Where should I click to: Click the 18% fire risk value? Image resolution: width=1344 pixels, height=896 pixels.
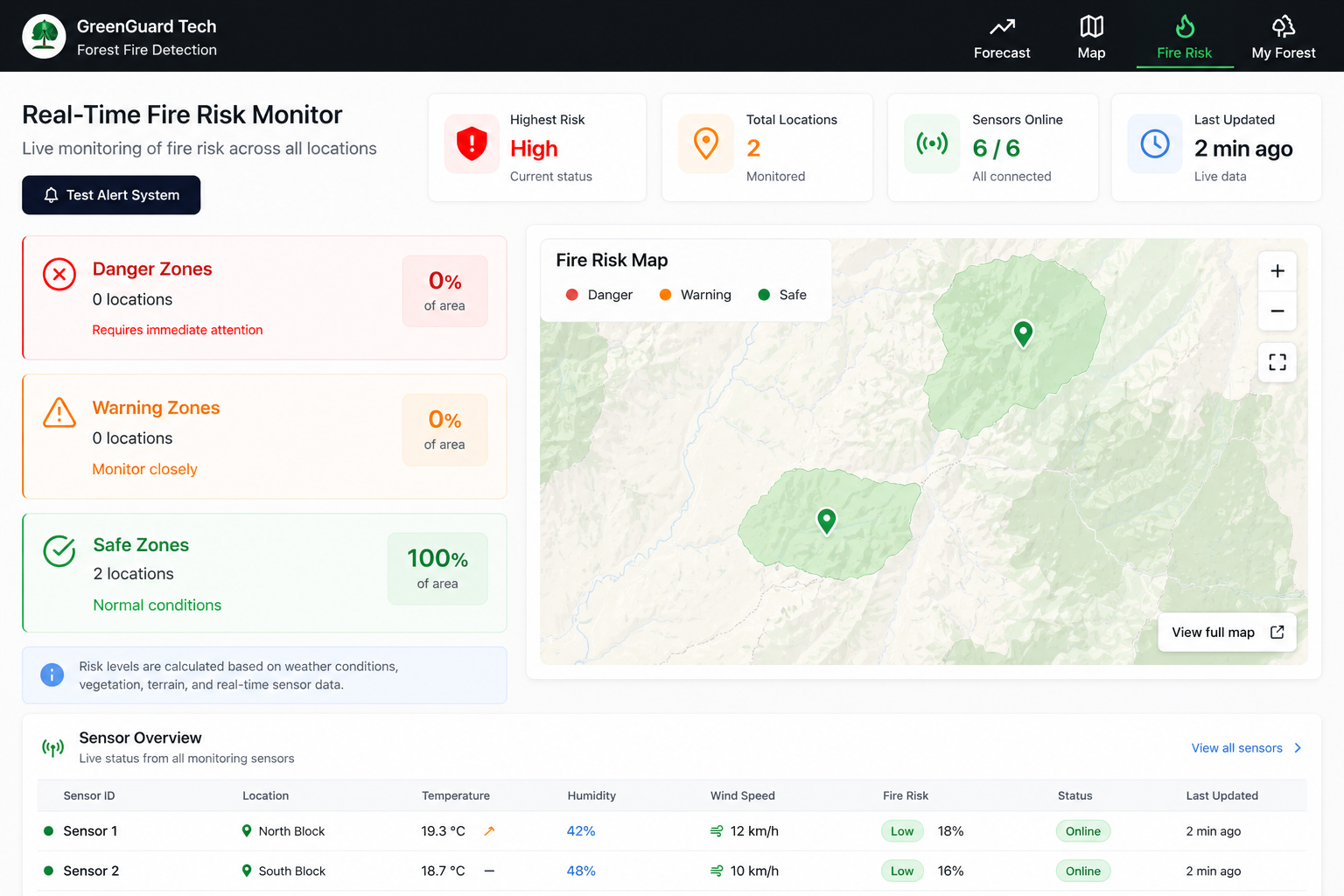951,831
